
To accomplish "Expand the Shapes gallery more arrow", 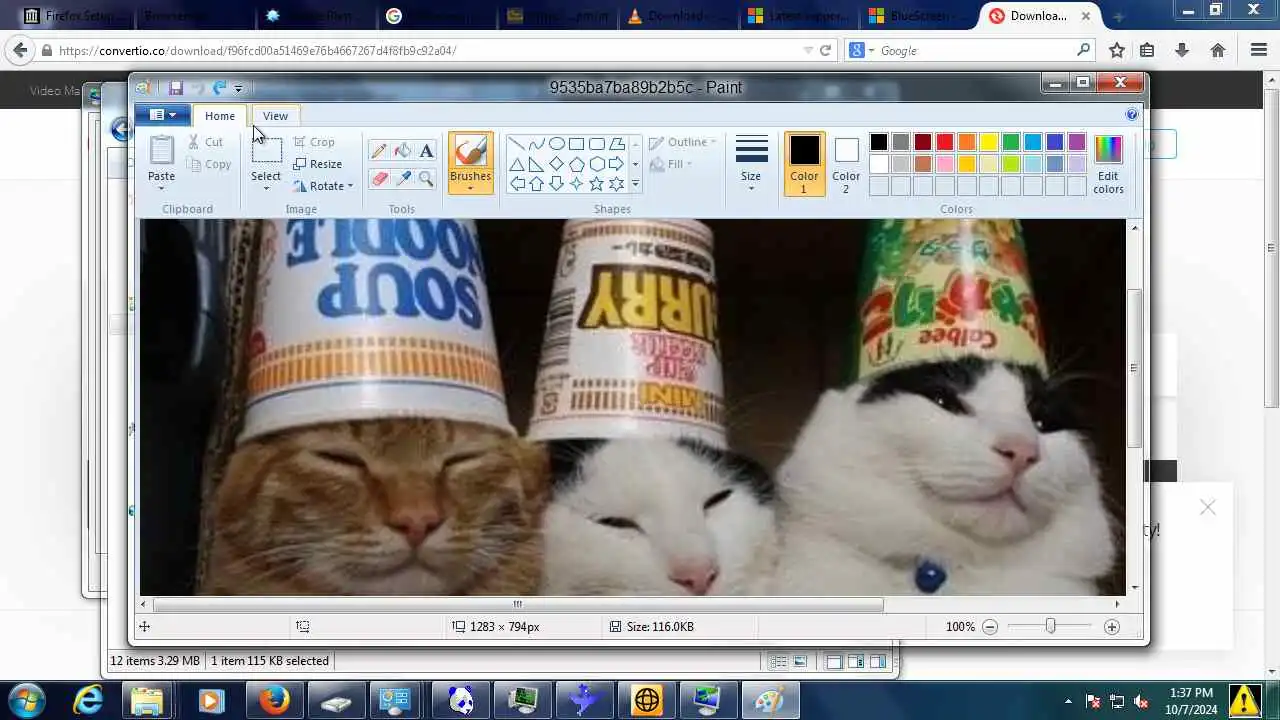I will [x=635, y=184].
